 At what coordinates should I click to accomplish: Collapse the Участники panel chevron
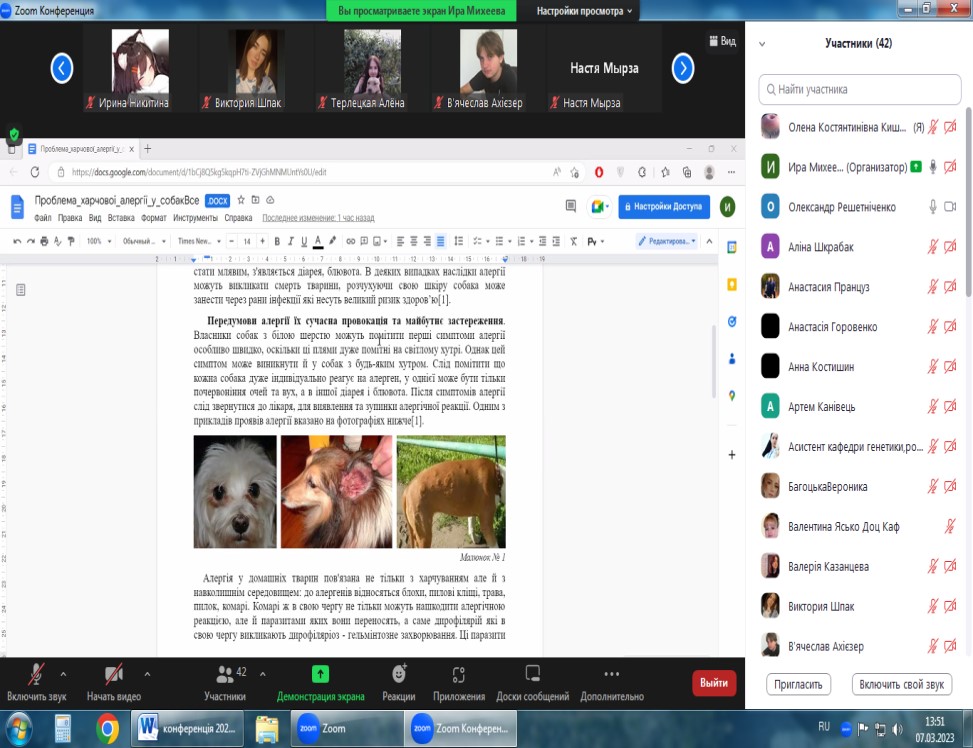[762, 44]
